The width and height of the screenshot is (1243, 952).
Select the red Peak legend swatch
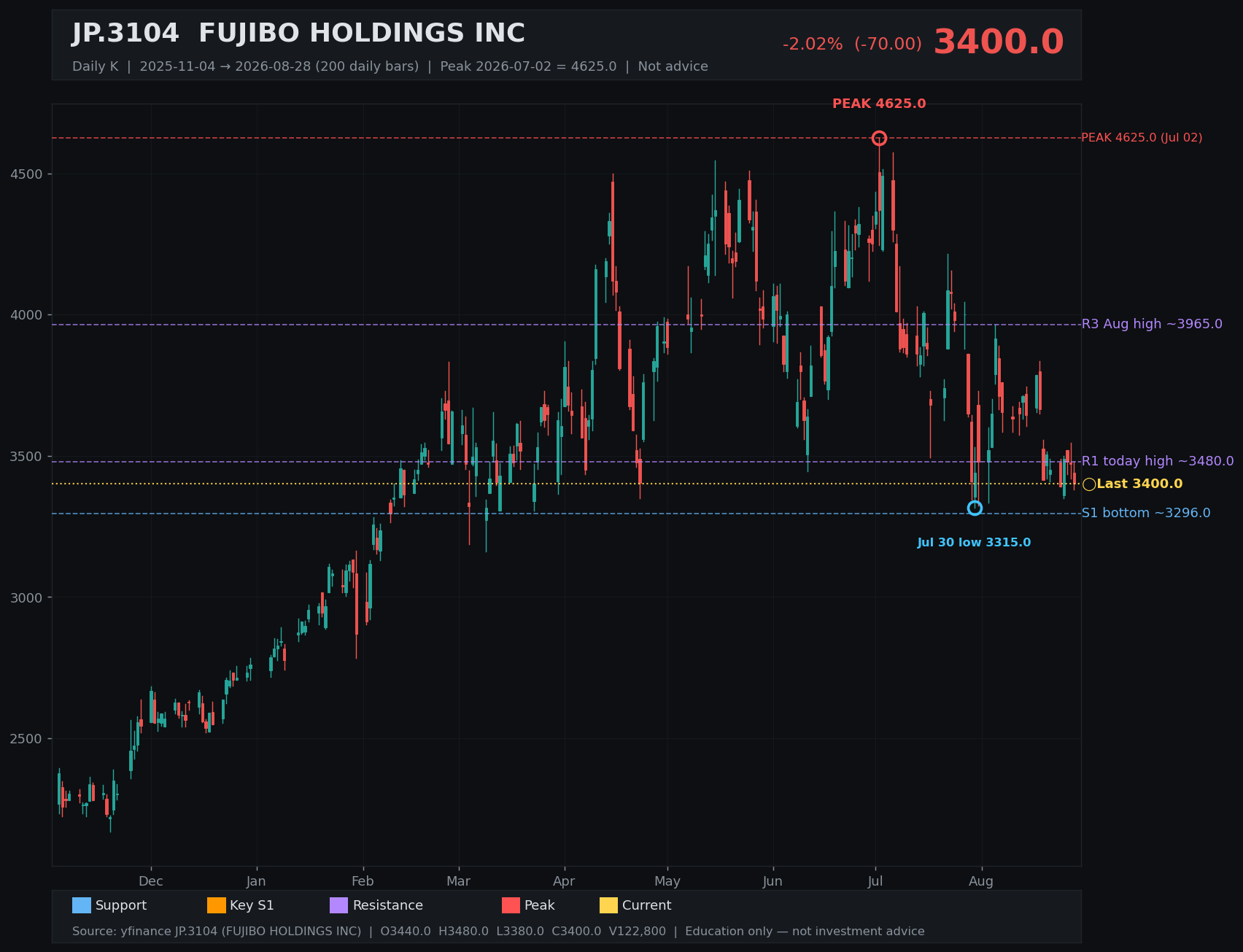tap(511, 905)
